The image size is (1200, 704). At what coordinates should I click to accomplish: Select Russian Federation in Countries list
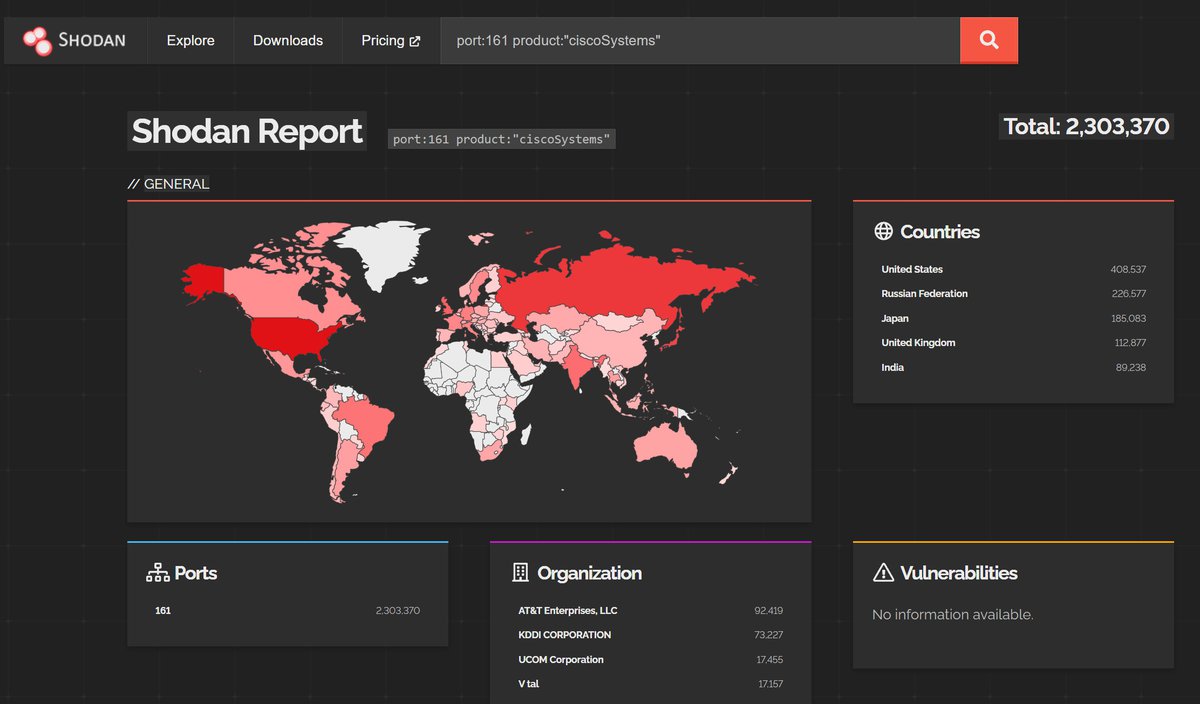pyautogui.click(x=924, y=294)
